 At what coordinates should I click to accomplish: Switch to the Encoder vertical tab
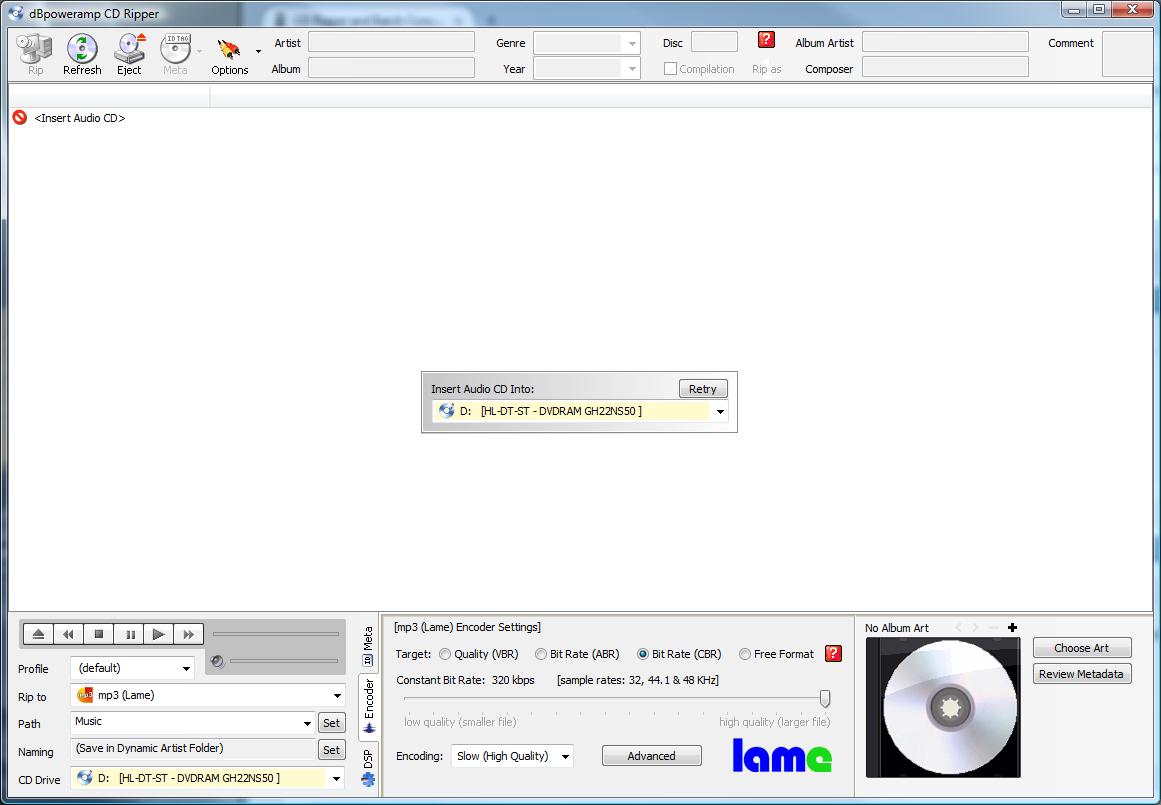(x=368, y=707)
